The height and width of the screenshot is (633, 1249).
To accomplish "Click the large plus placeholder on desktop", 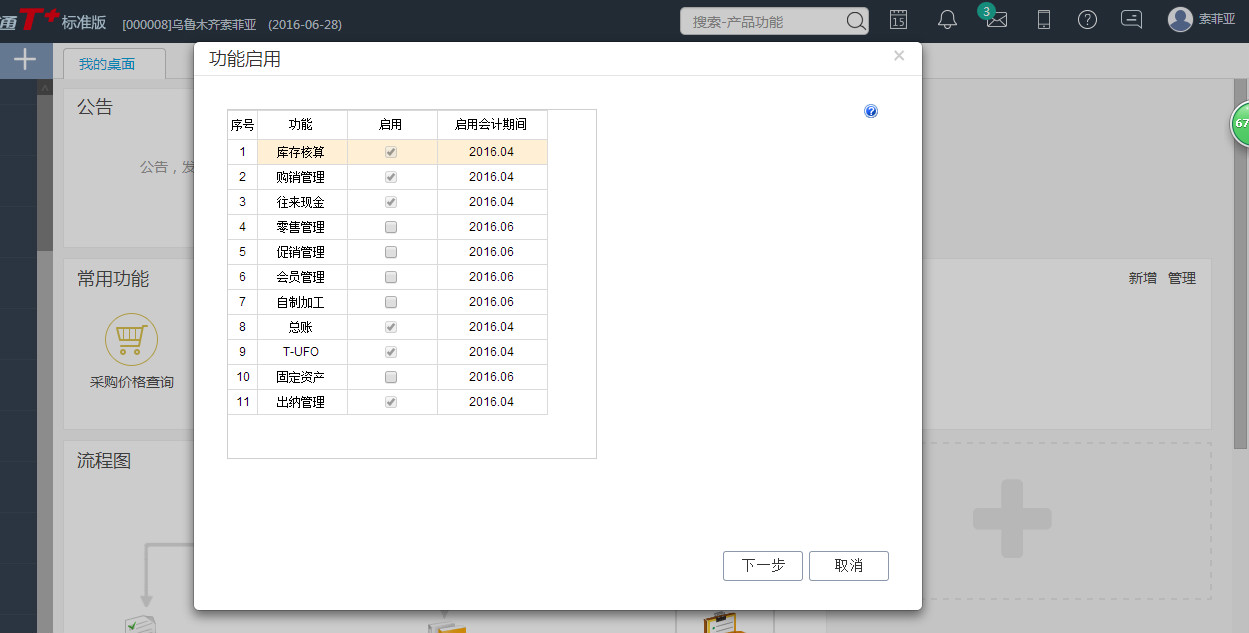I will (1012, 518).
